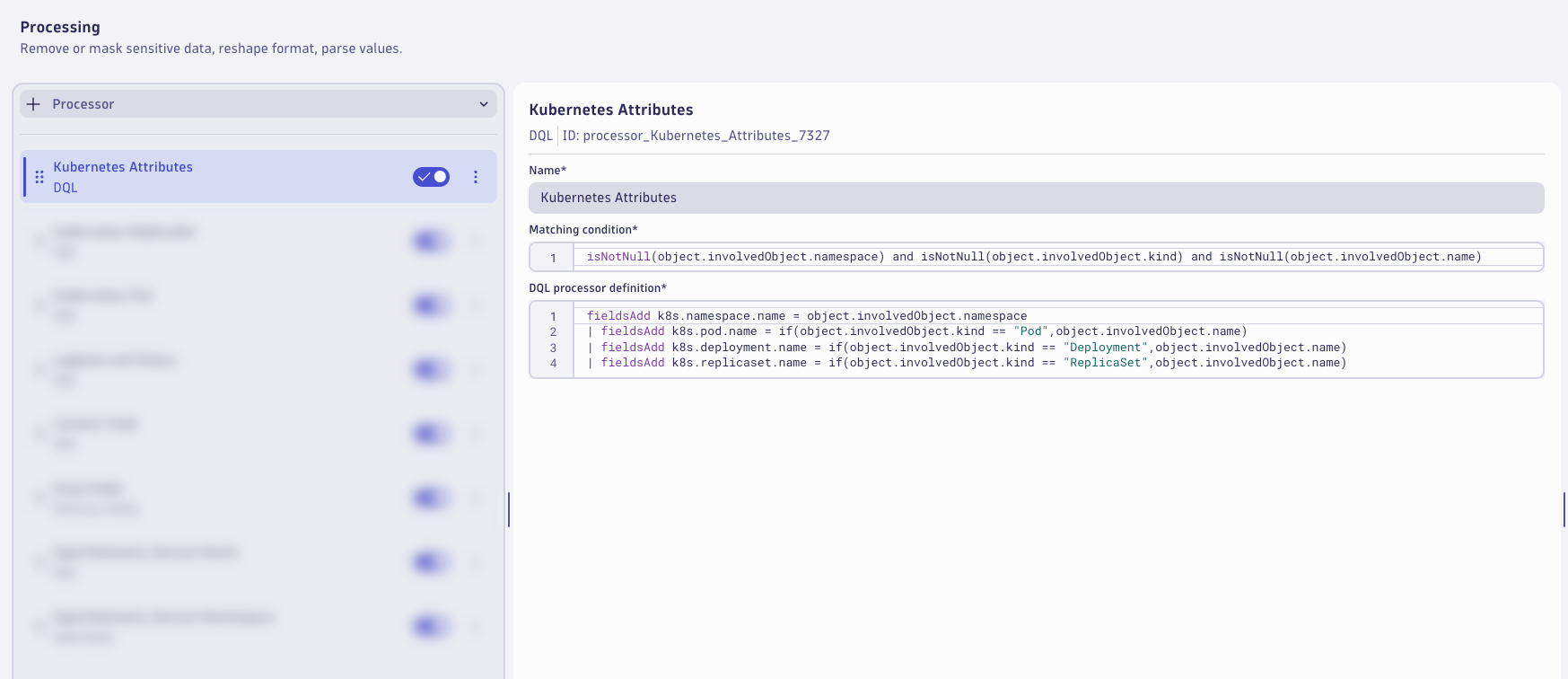Image resolution: width=1568 pixels, height=679 pixels.
Task: Click the Kubernetes Attributes detail heading
Action: point(611,110)
